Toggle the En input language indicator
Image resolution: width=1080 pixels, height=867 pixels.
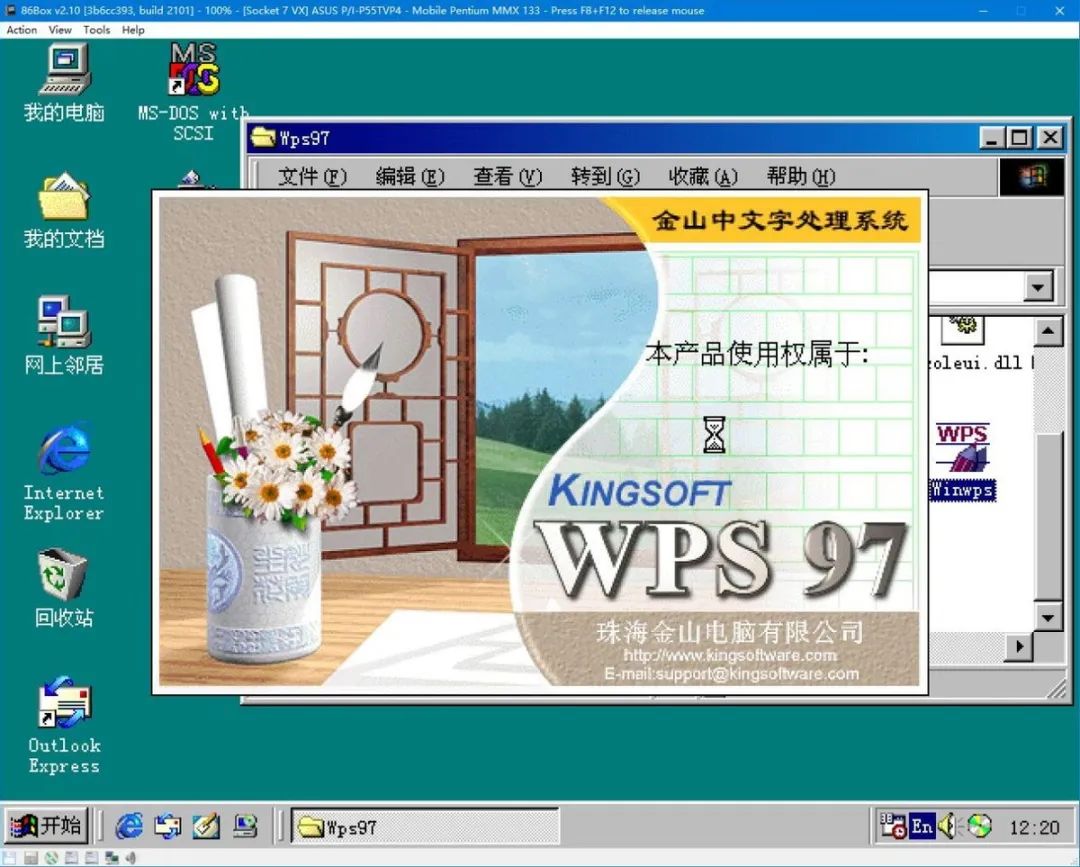click(x=921, y=826)
